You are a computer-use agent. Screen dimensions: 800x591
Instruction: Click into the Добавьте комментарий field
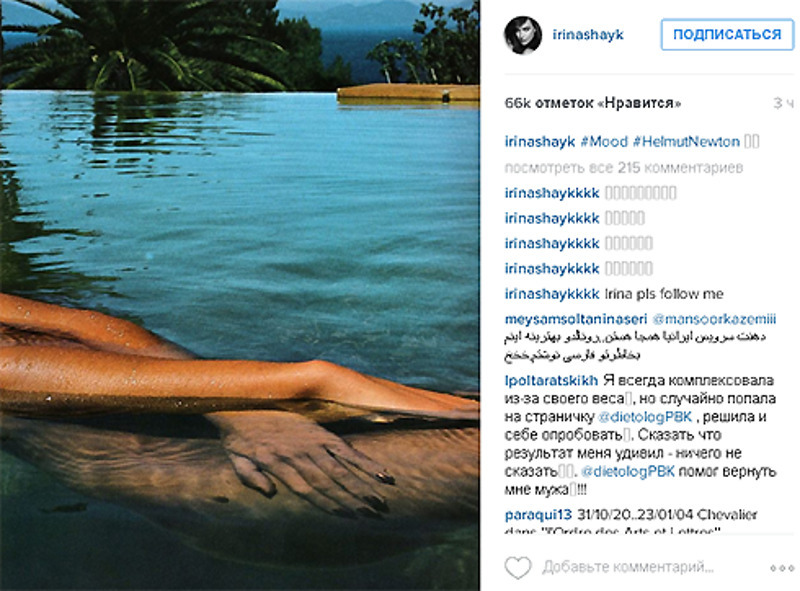point(628,567)
